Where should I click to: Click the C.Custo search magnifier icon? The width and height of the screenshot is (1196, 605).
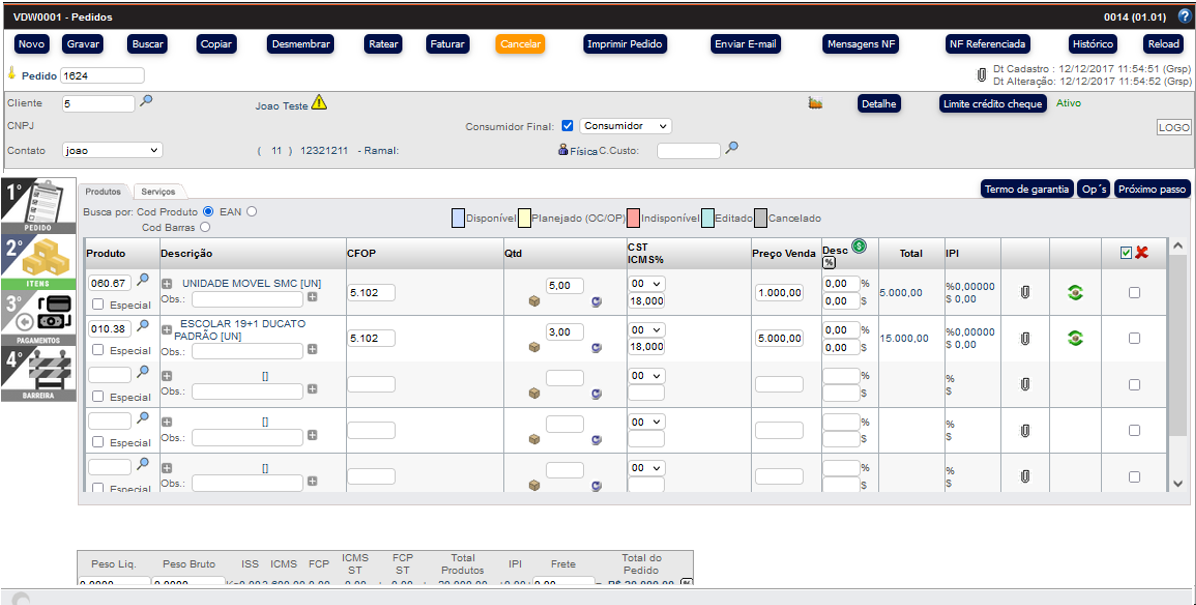pos(732,148)
